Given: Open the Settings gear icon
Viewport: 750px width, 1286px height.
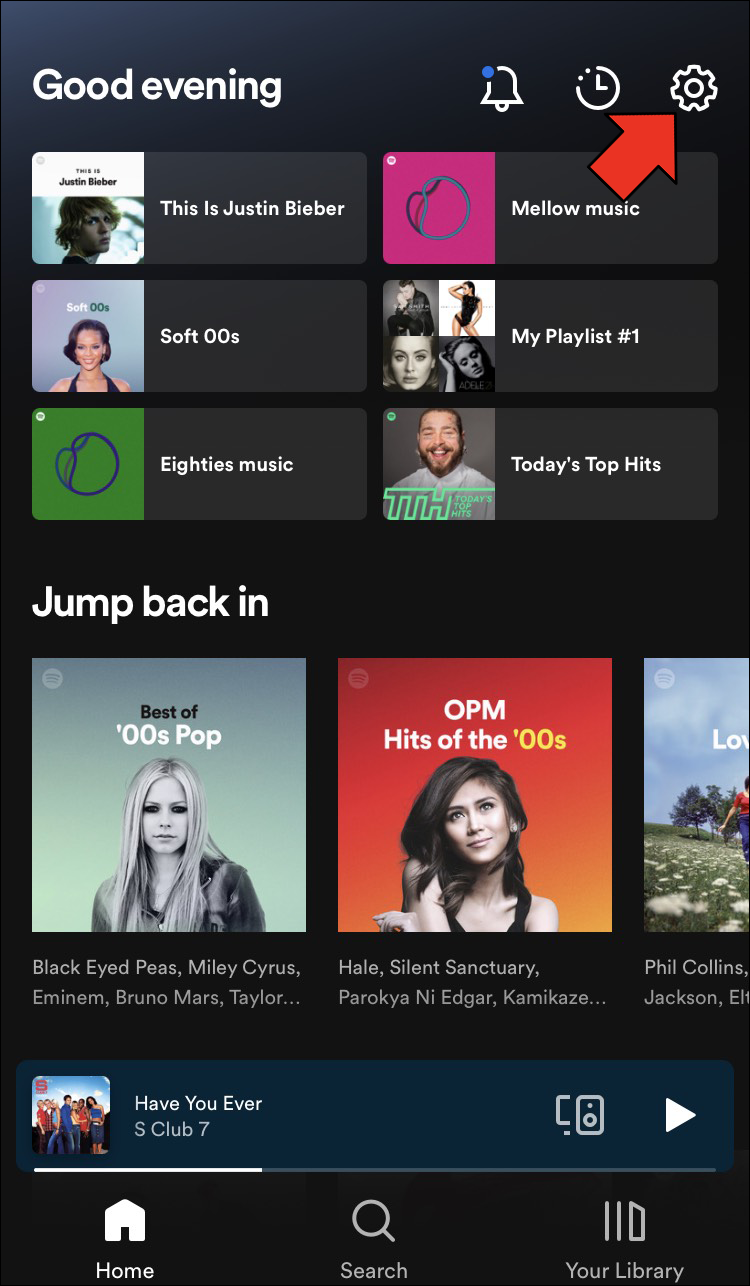Looking at the screenshot, I should coord(693,88).
